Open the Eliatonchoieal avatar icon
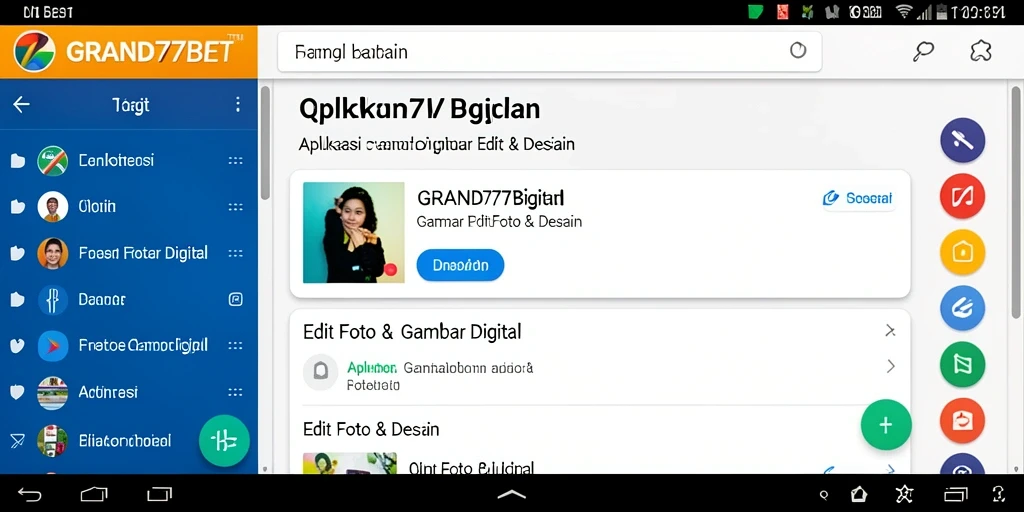Viewport: 1024px width, 512px height. click(x=52, y=441)
